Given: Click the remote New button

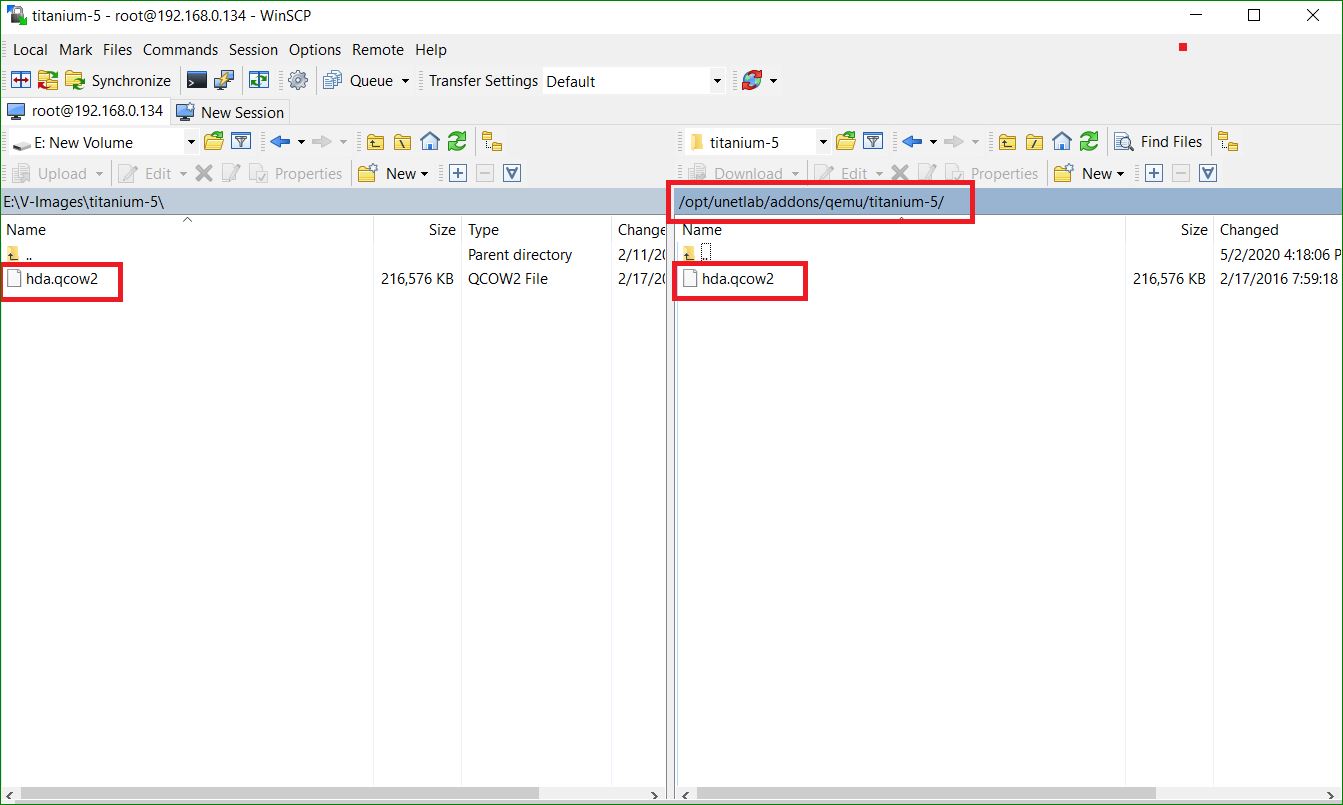Looking at the screenshot, I should [x=1090, y=173].
